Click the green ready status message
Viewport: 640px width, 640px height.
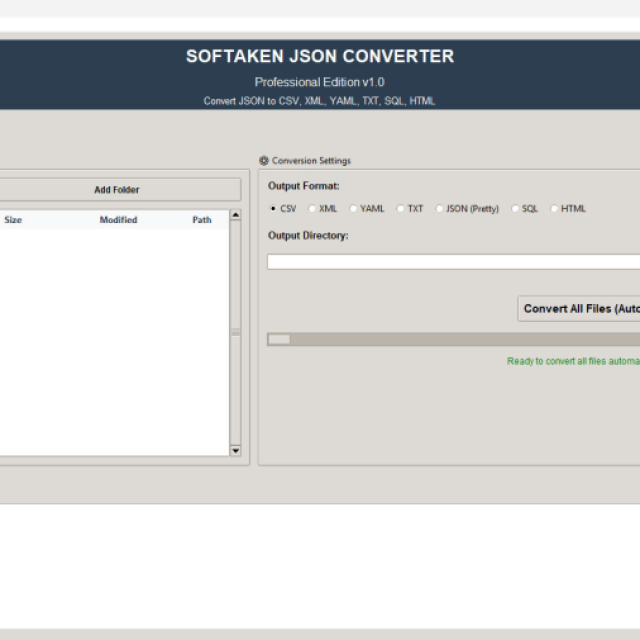tap(572, 362)
